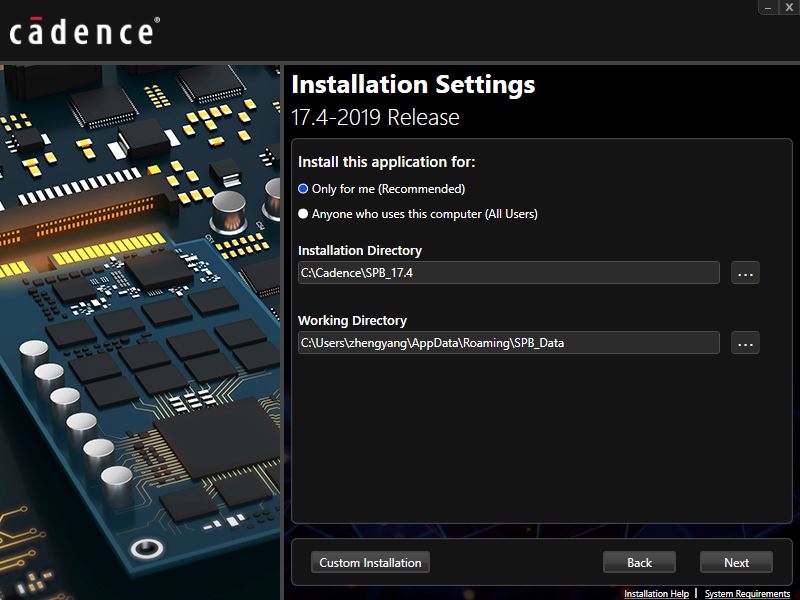The image size is (800, 600).
Task: Click the '17.4-2019 Release' version text
Action: click(376, 117)
